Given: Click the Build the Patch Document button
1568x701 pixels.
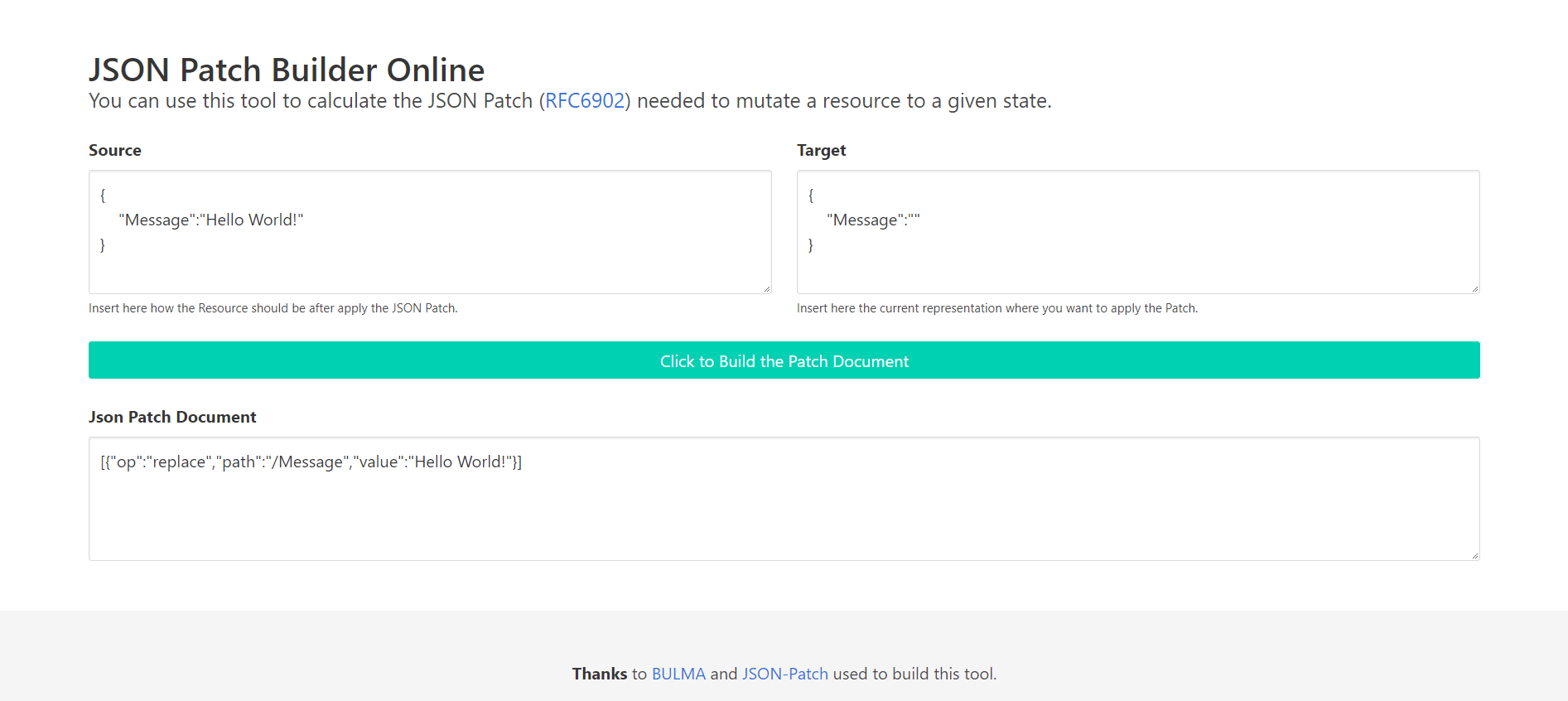Looking at the screenshot, I should point(784,360).
